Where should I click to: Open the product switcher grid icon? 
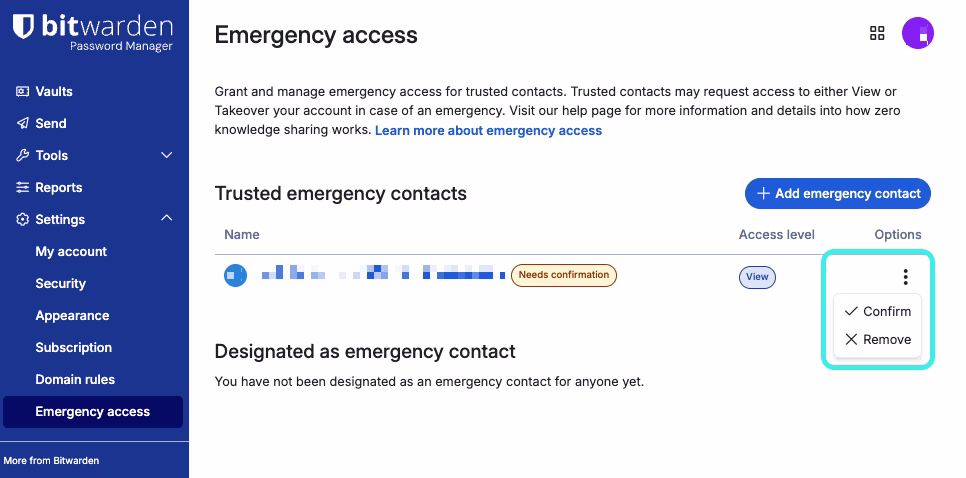pos(877,33)
